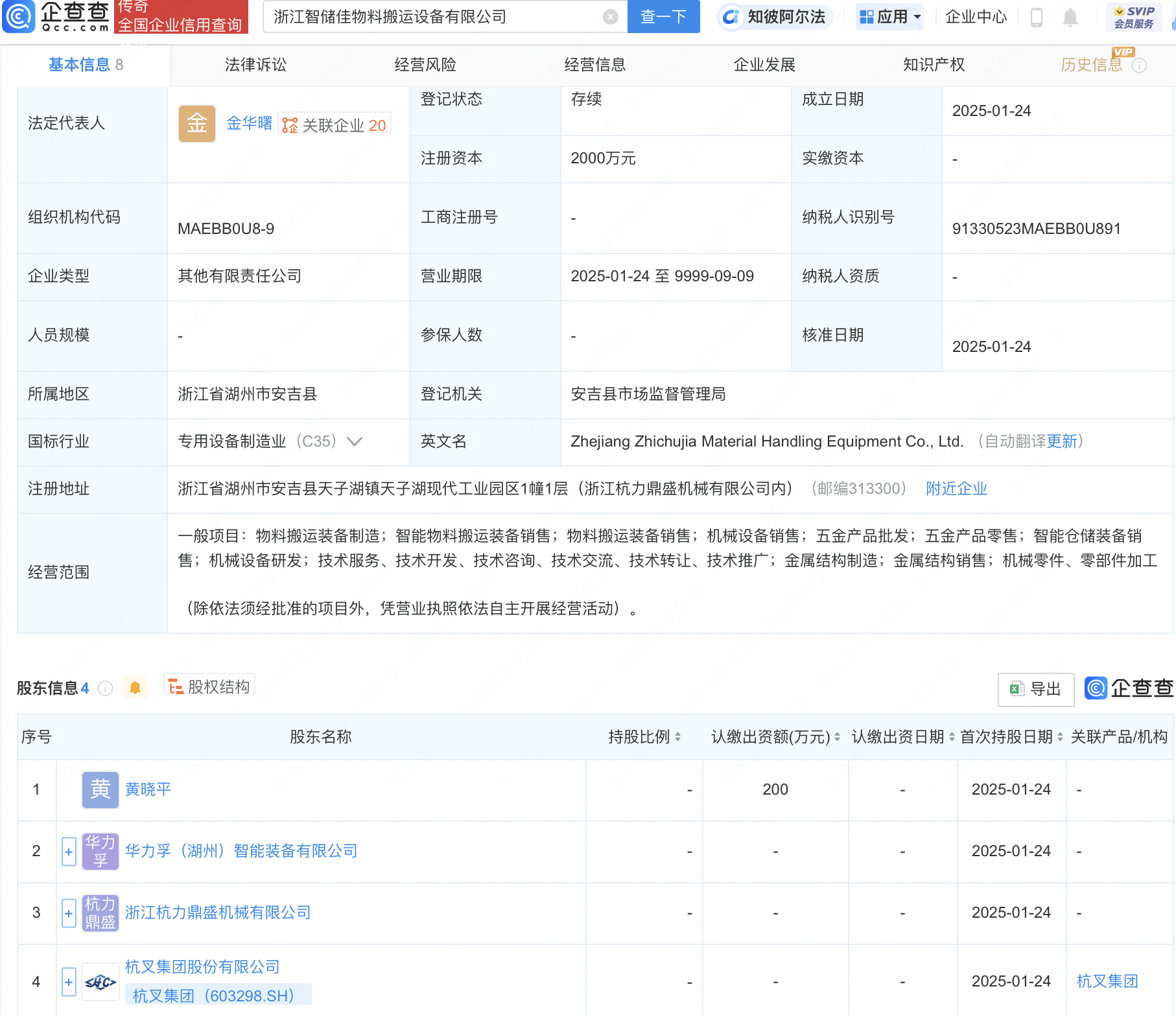
Task: Click 黄晓平 avatar badge
Action: [x=100, y=789]
